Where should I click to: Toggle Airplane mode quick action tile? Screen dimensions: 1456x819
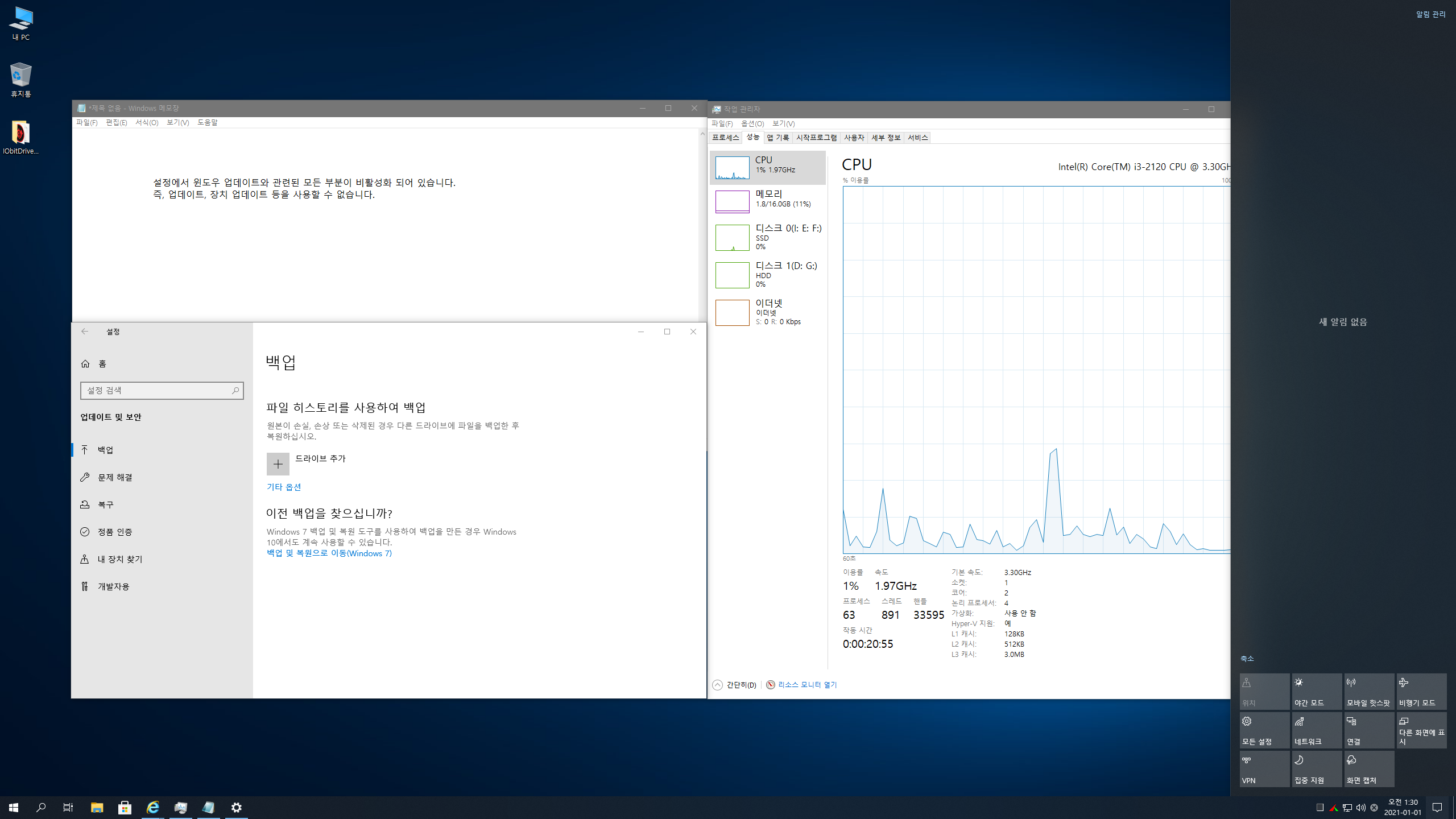(x=1421, y=691)
